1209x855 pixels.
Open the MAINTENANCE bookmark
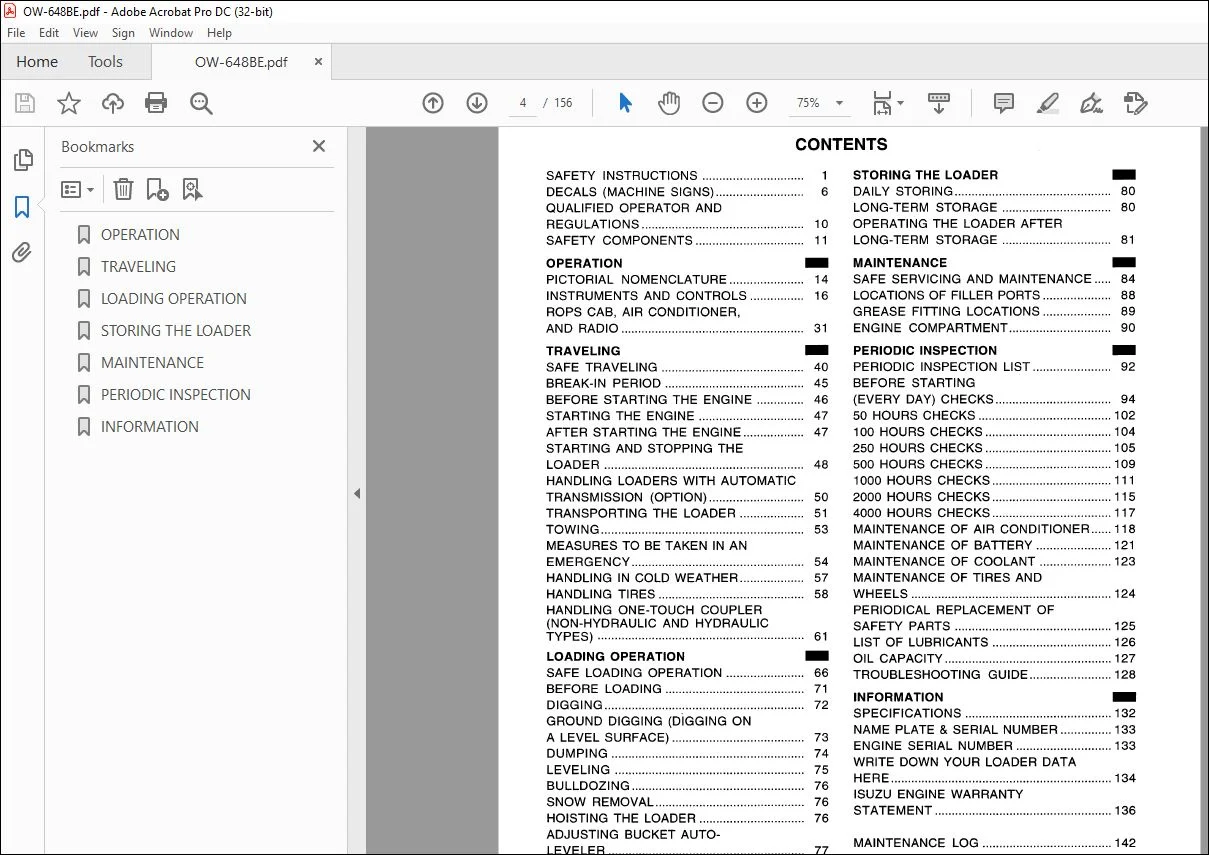(152, 363)
